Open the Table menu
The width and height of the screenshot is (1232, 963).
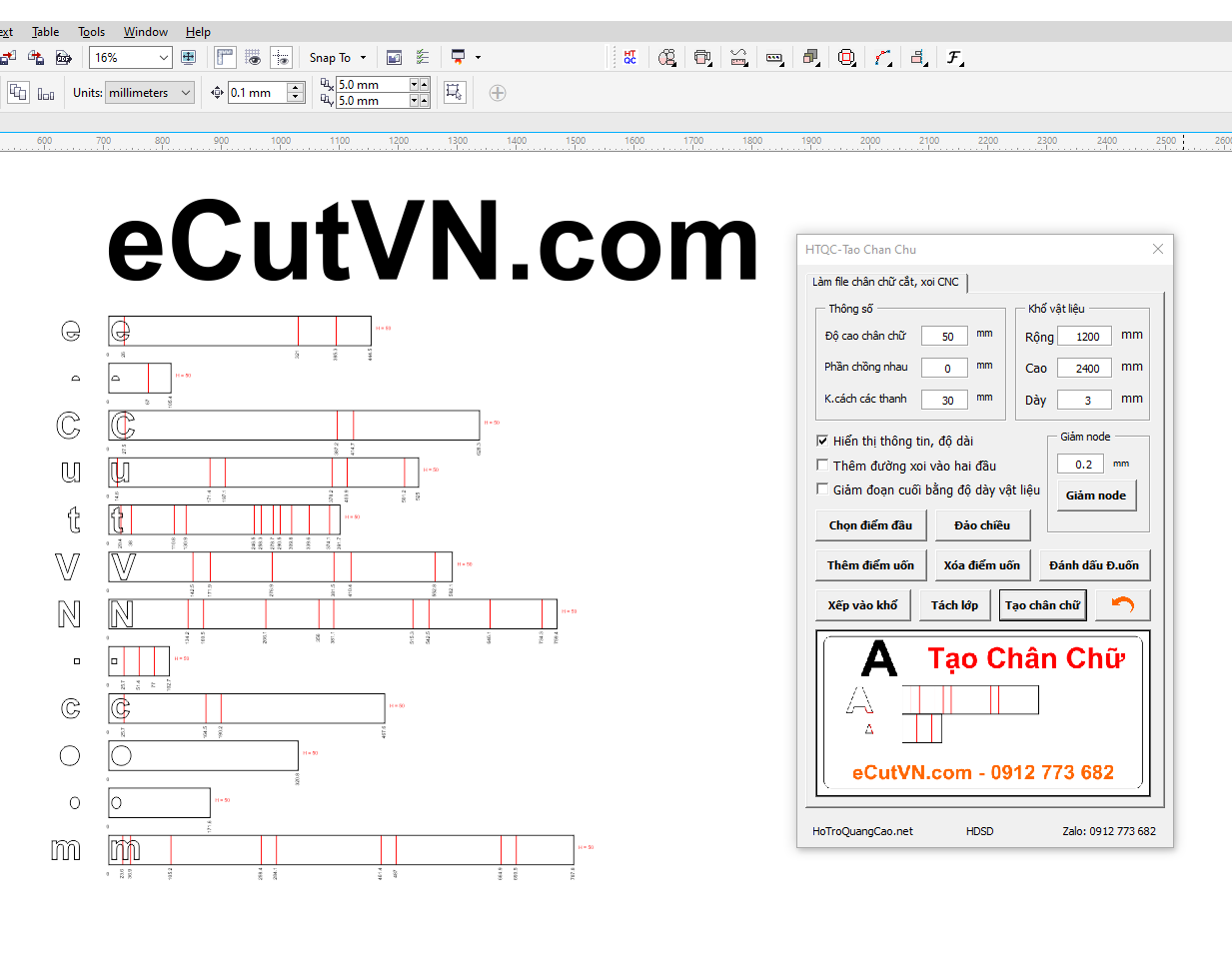click(x=45, y=32)
